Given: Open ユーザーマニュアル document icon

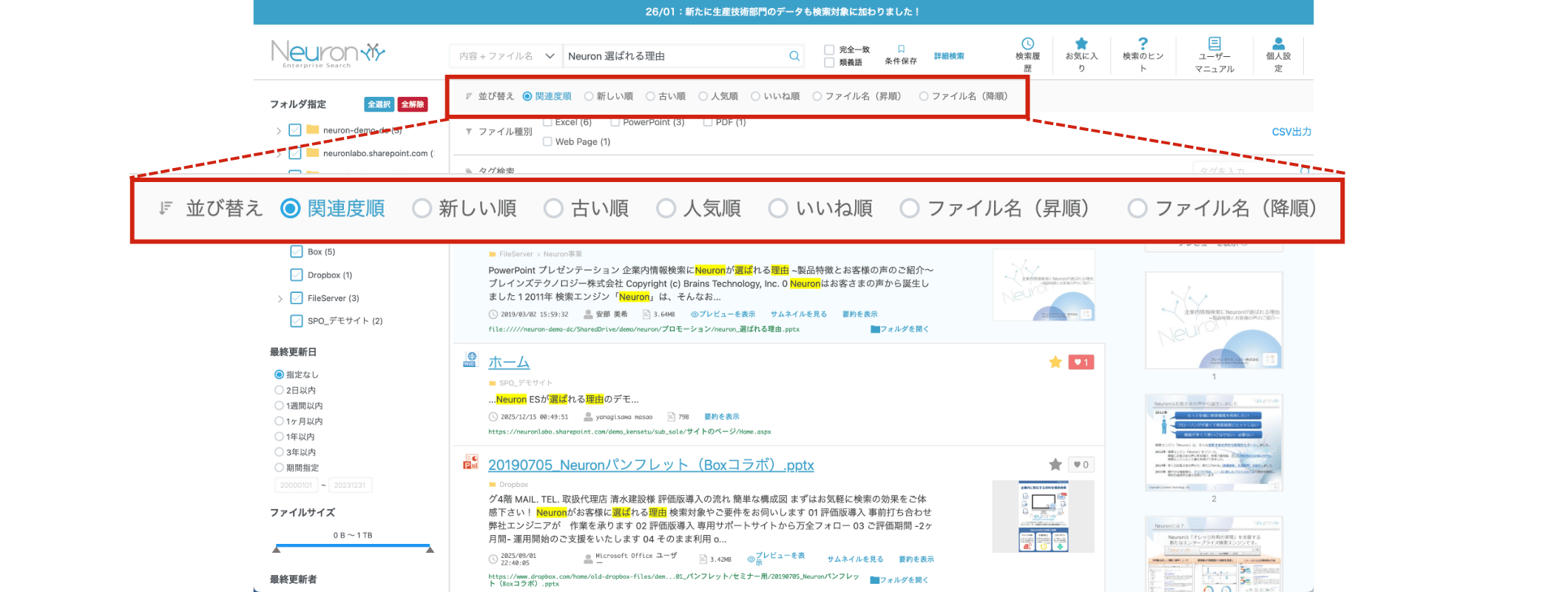Looking at the screenshot, I should coord(1214,44).
